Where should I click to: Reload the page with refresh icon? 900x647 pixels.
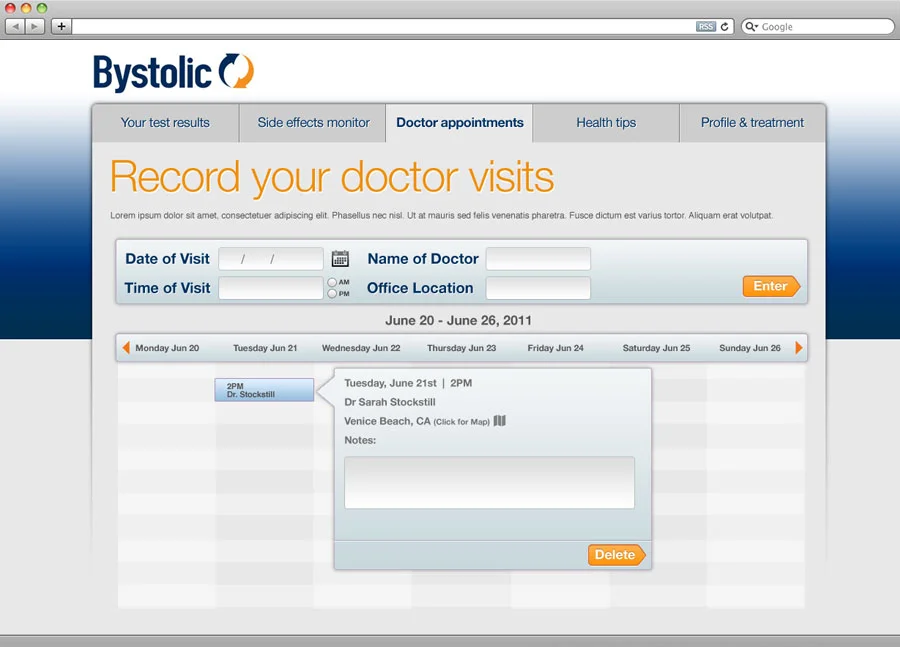[x=724, y=26]
